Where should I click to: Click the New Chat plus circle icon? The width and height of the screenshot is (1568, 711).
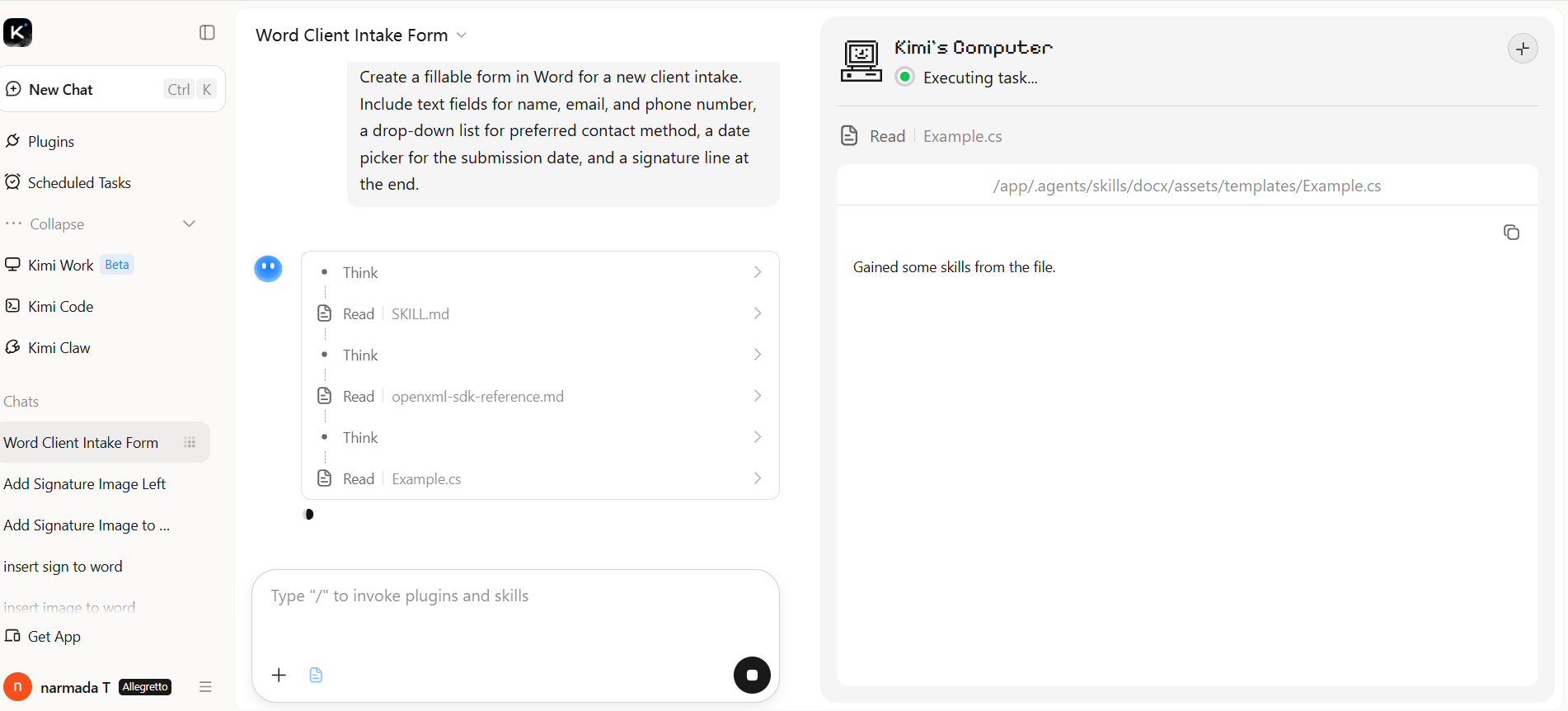click(13, 89)
